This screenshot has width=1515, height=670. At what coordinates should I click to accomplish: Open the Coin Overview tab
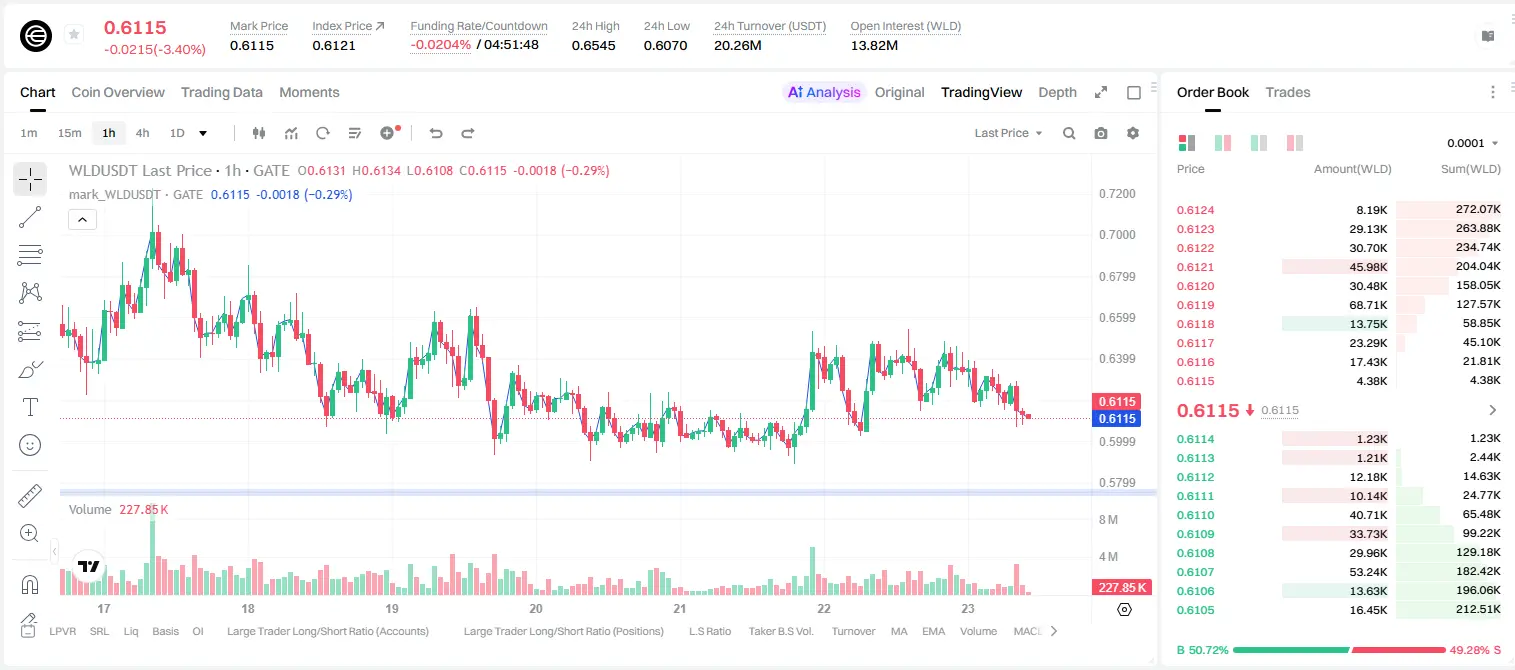coord(118,92)
